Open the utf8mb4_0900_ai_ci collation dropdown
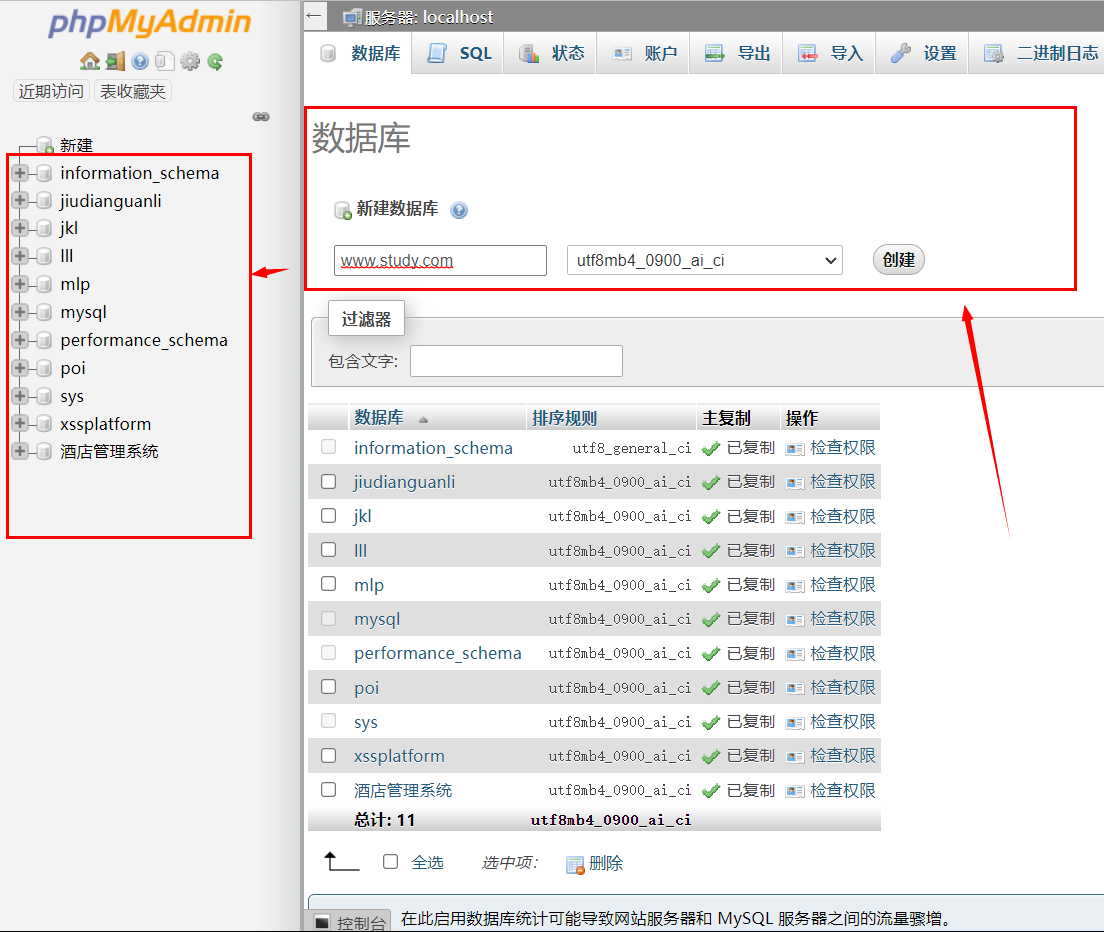Screen dimensions: 1104x932 point(705,260)
